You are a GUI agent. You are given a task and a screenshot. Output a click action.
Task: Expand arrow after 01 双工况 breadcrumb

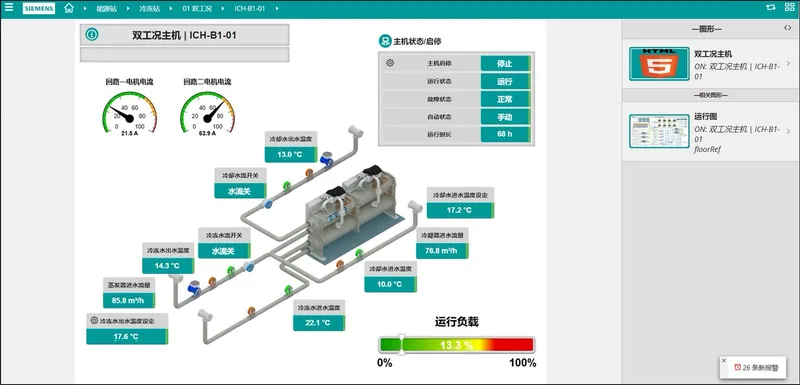(x=223, y=9)
